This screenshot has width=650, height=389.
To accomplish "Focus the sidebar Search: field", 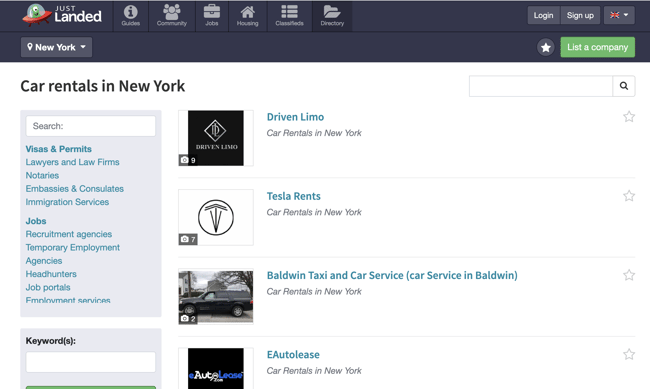I will (91, 126).
